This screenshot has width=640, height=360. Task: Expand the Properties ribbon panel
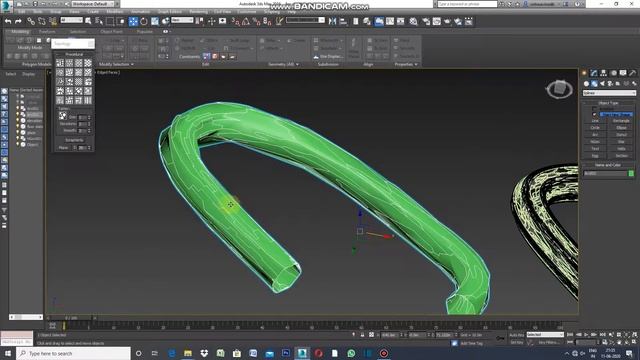(x=406, y=64)
